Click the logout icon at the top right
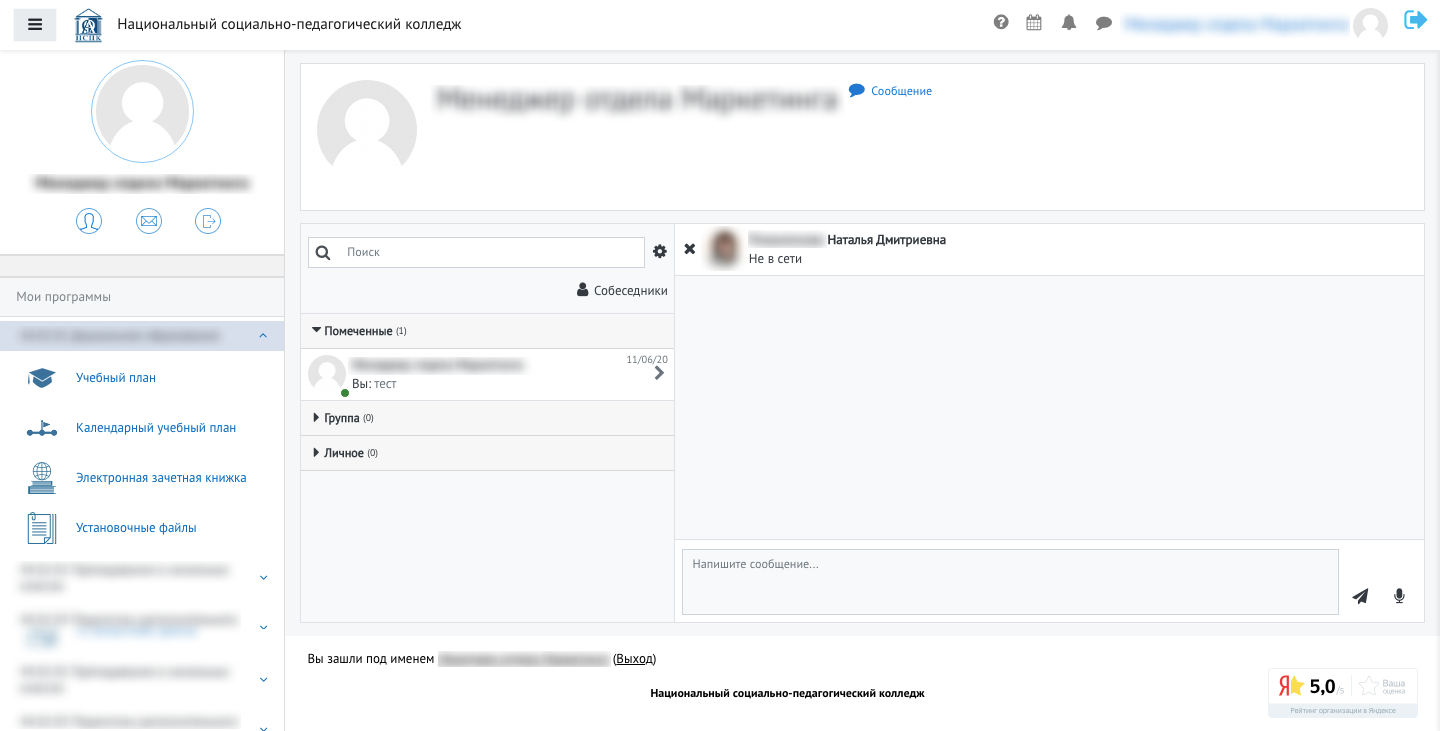The width and height of the screenshot is (1440, 731). [1415, 18]
